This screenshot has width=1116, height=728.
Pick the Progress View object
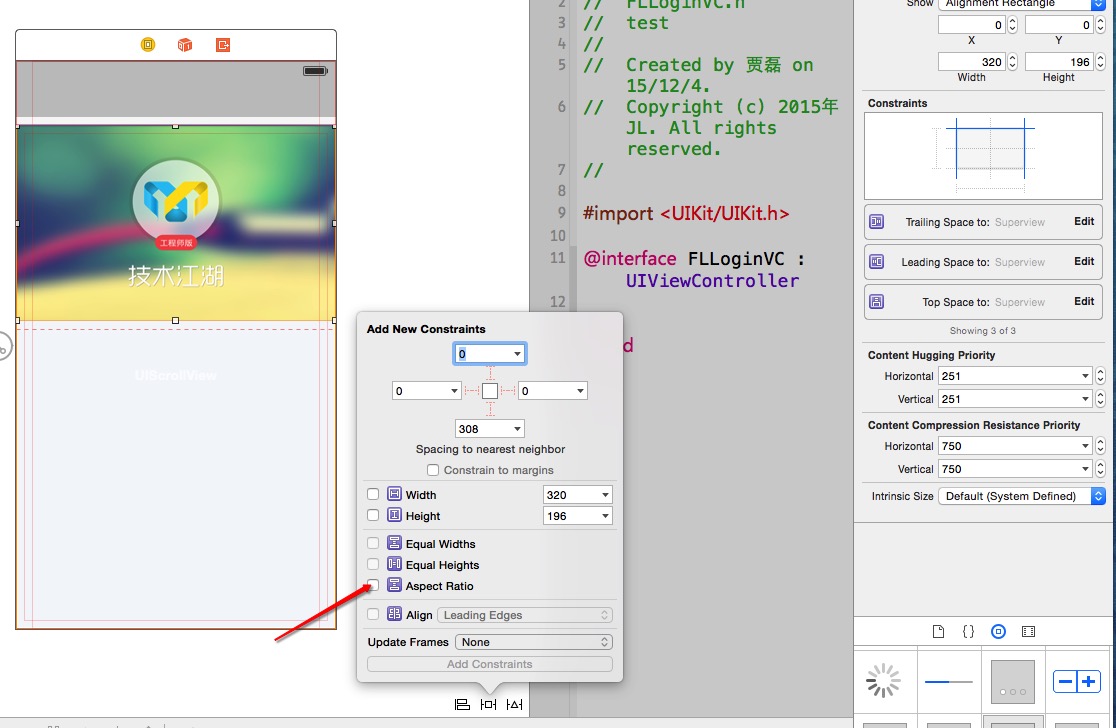click(949, 682)
